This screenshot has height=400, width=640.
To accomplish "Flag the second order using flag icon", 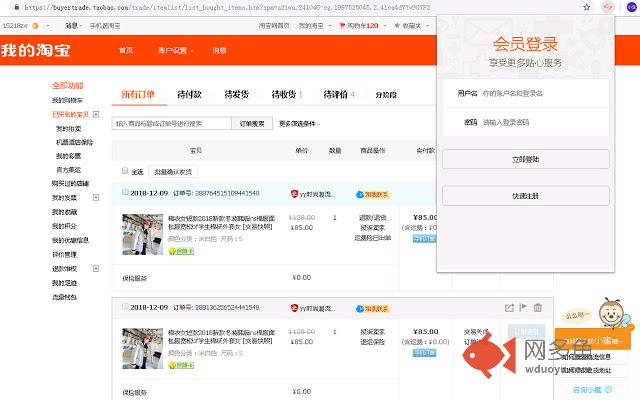I will pos(523,308).
